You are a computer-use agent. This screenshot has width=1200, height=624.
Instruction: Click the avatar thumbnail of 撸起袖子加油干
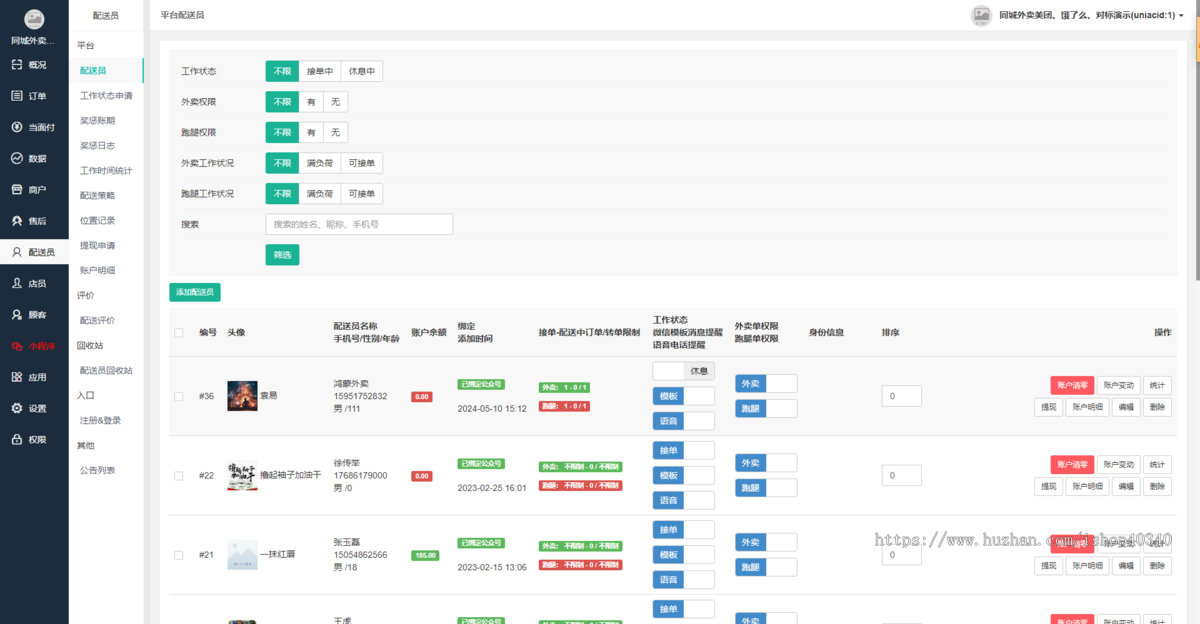(242, 476)
